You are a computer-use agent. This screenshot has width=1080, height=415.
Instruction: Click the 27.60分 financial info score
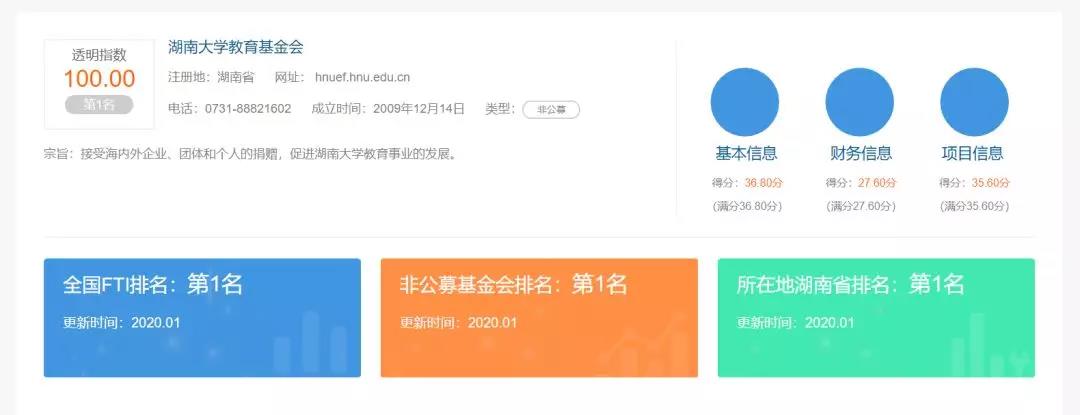878,183
